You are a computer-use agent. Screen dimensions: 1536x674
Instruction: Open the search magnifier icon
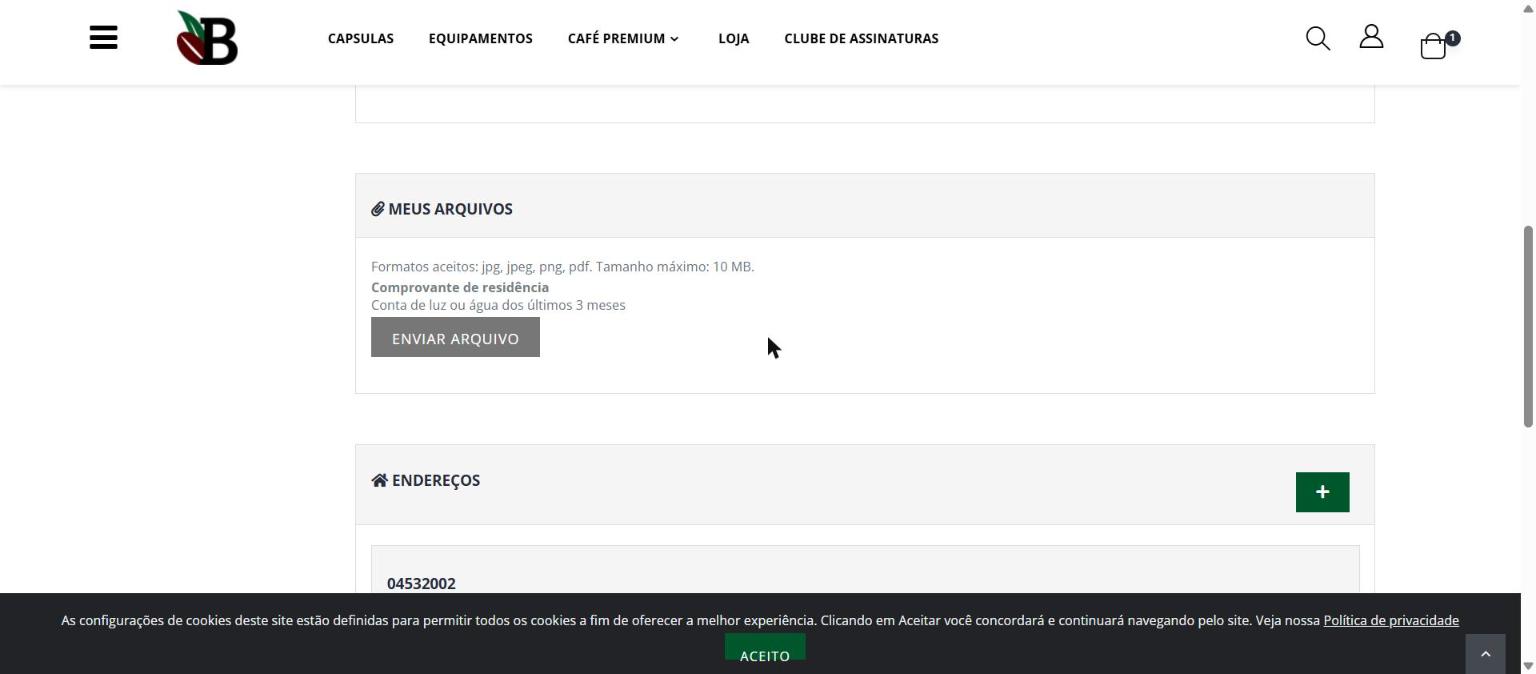[x=1318, y=38]
